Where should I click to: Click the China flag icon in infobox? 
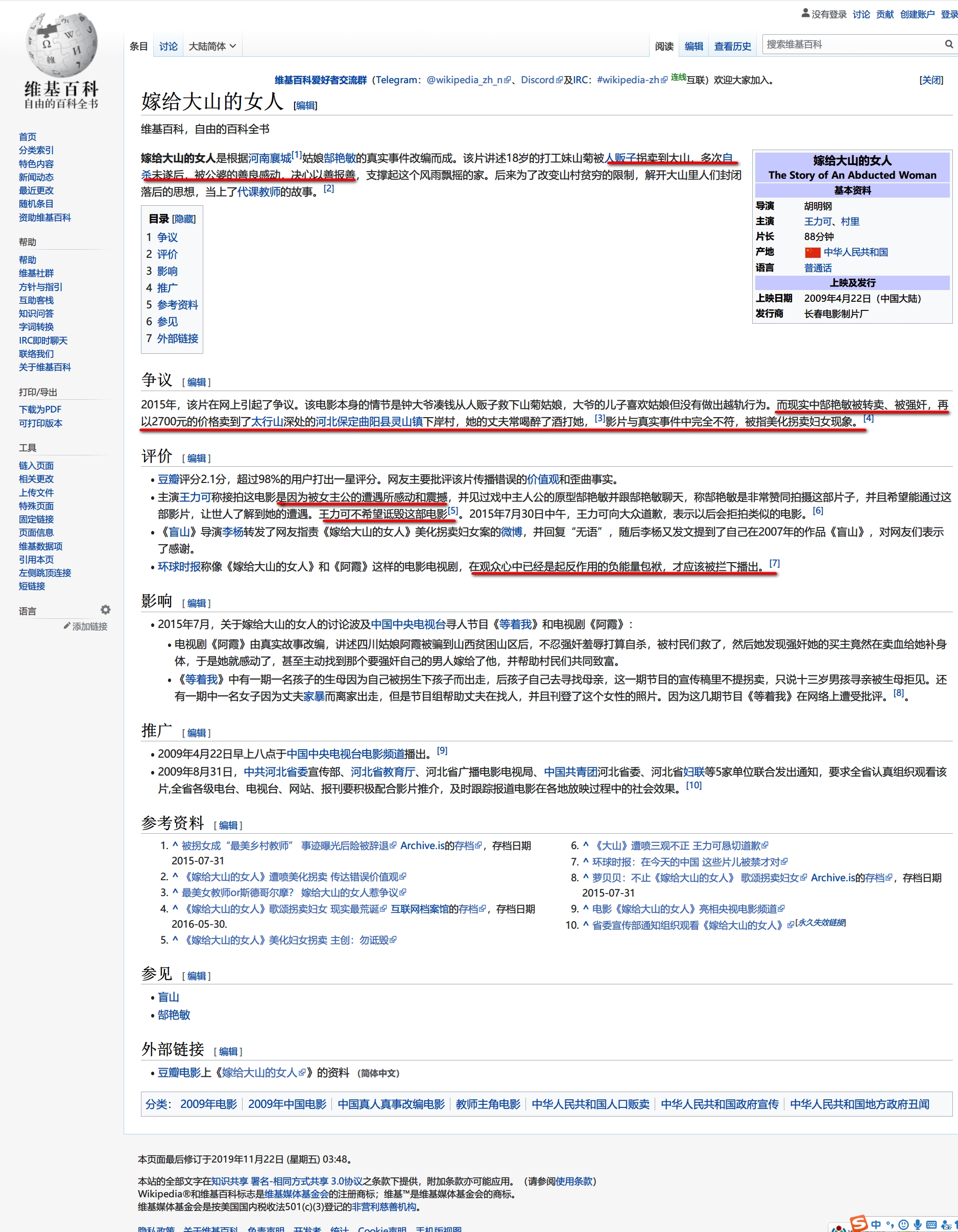812,252
